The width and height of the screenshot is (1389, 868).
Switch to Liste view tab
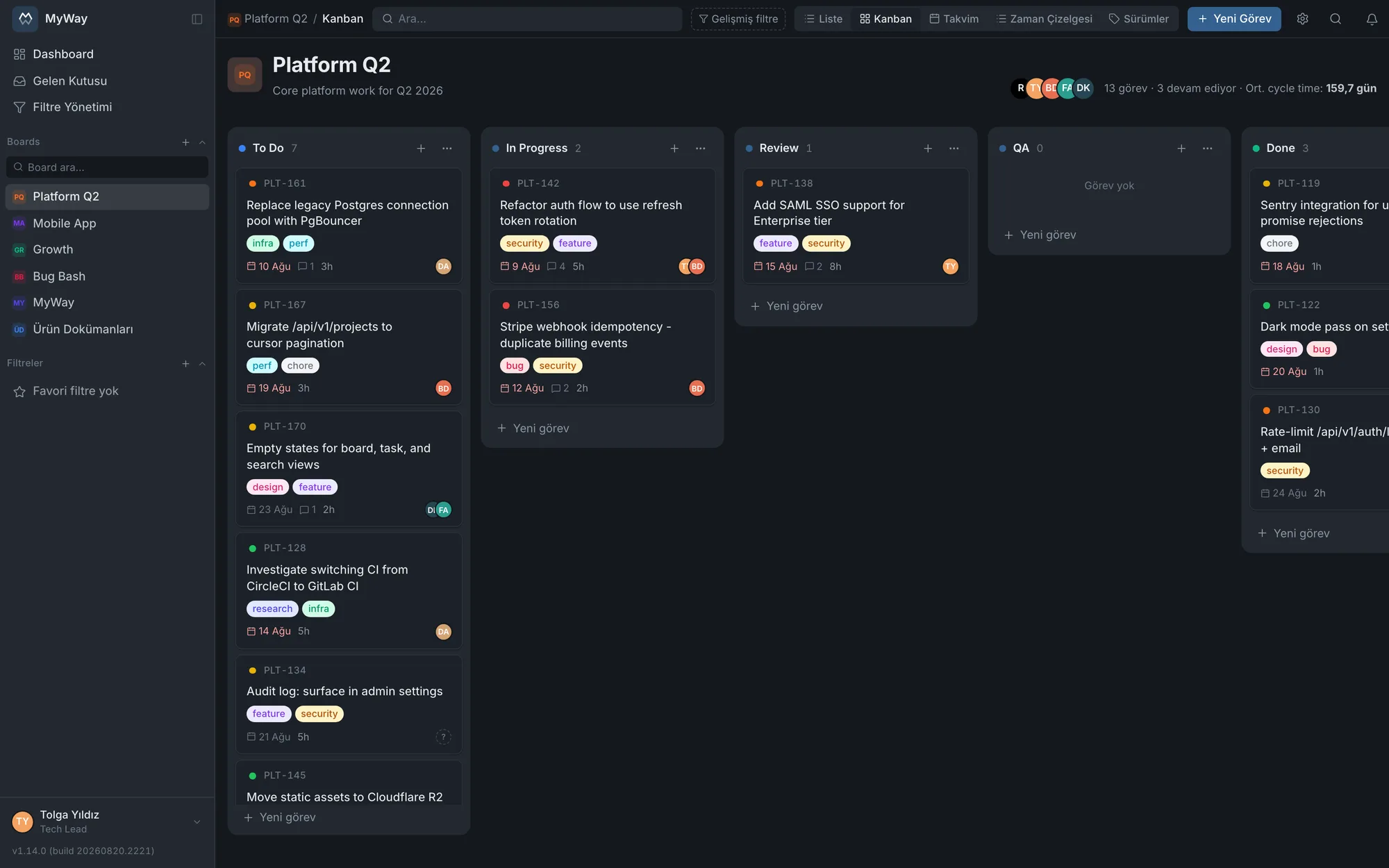824,19
